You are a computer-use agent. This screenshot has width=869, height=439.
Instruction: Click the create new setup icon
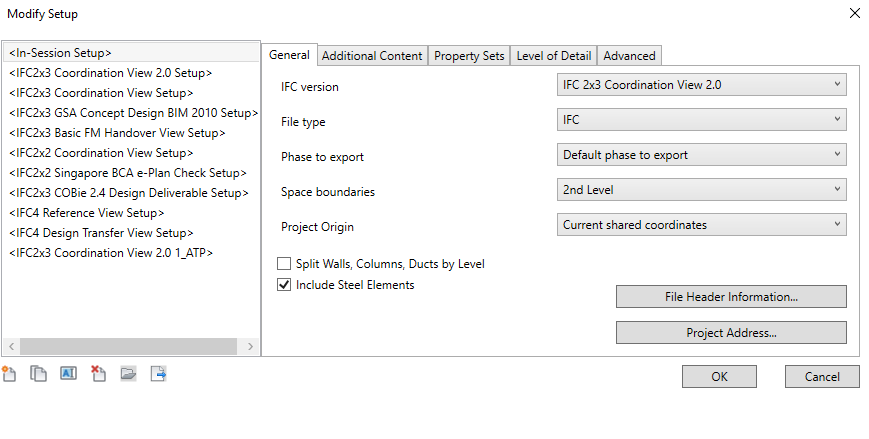[x=9, y=374]
